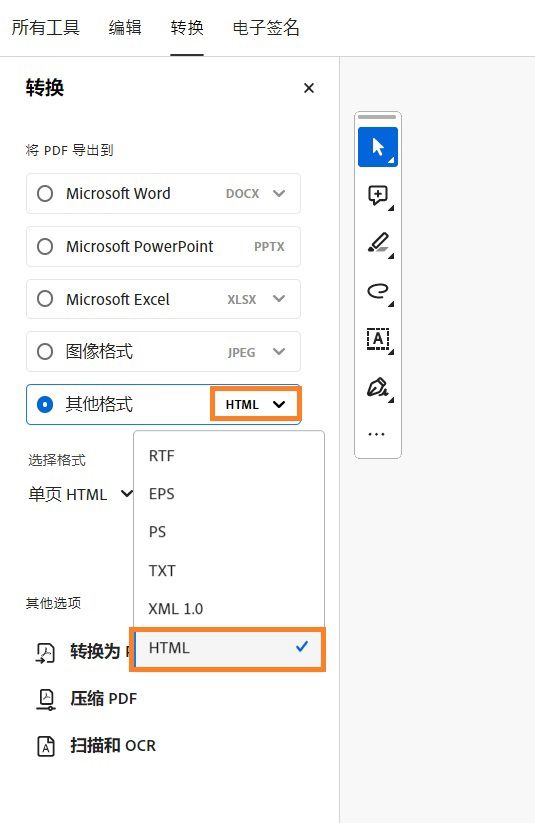Click the 扫描和 OCR option
The image size is (535, 823).
pos(113,746)
